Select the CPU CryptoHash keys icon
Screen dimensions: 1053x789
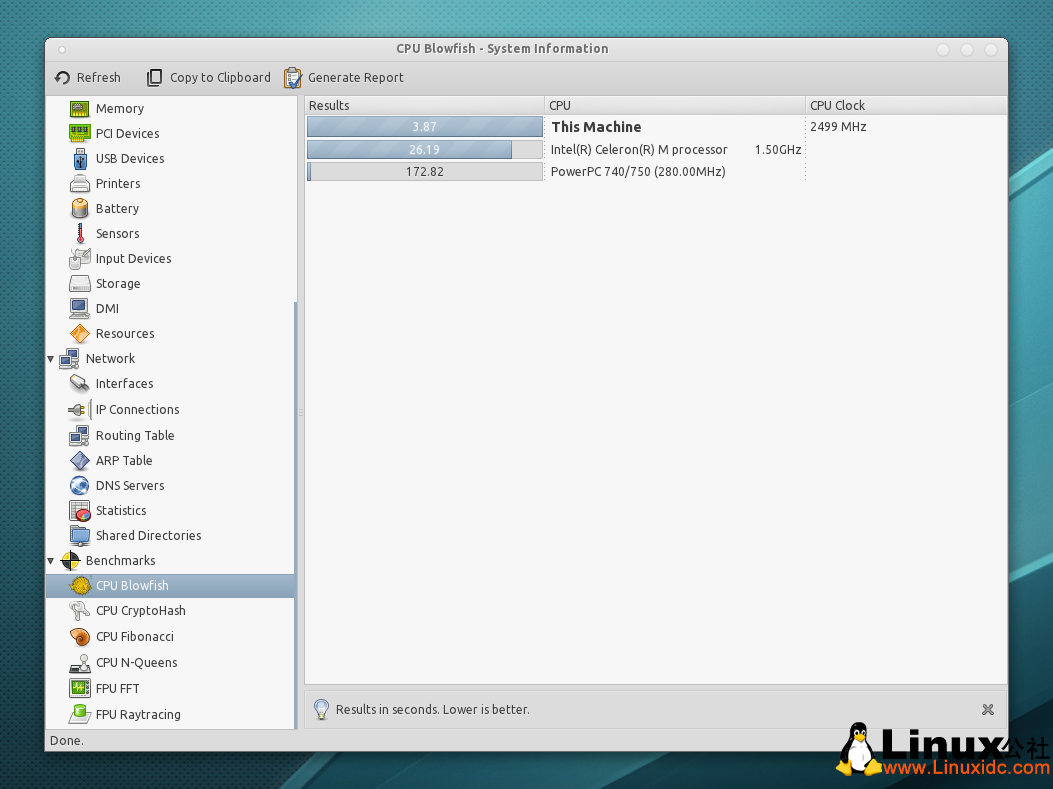(x=79, y=611)
